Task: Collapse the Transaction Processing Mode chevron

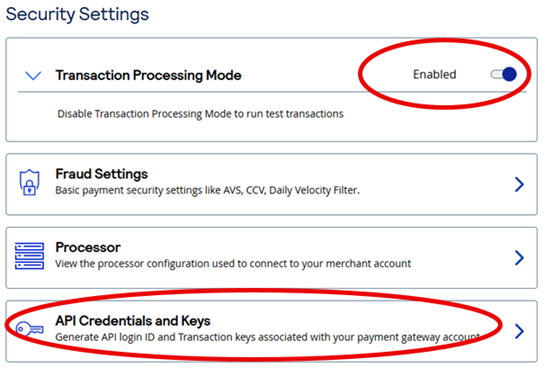Action: click(33, 75)
